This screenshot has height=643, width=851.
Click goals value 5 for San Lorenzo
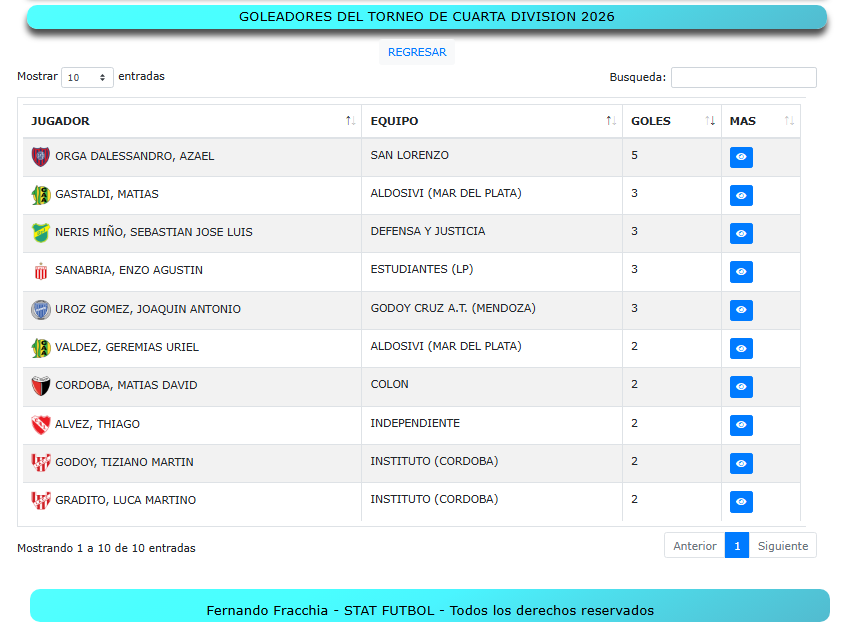click(634, 155)
